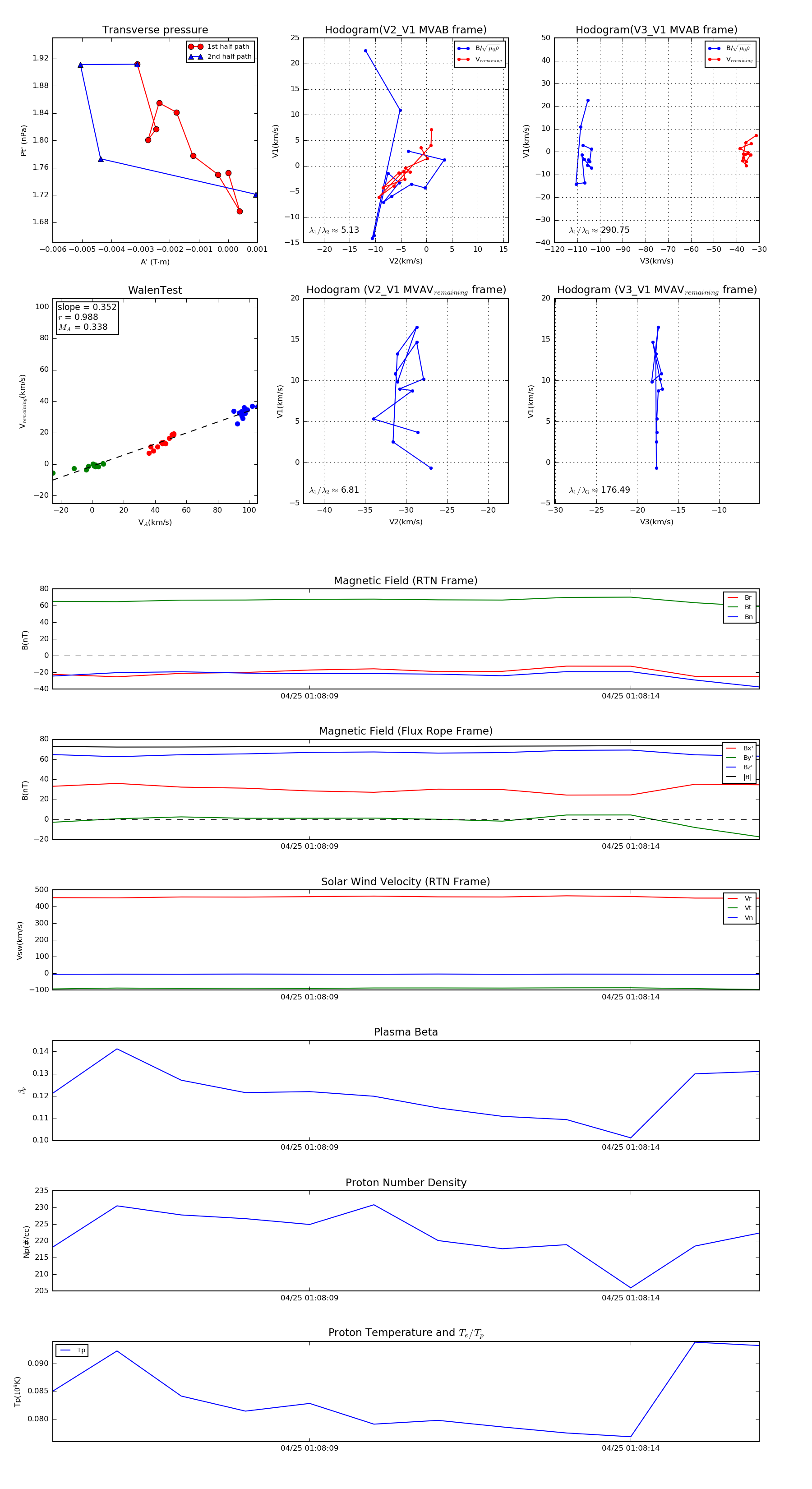This screenshot has width=812, height=1489.
Task: Click the 'Pt' (nPa)' axis label
Action: pyautogui.click(x=24, y=140)
